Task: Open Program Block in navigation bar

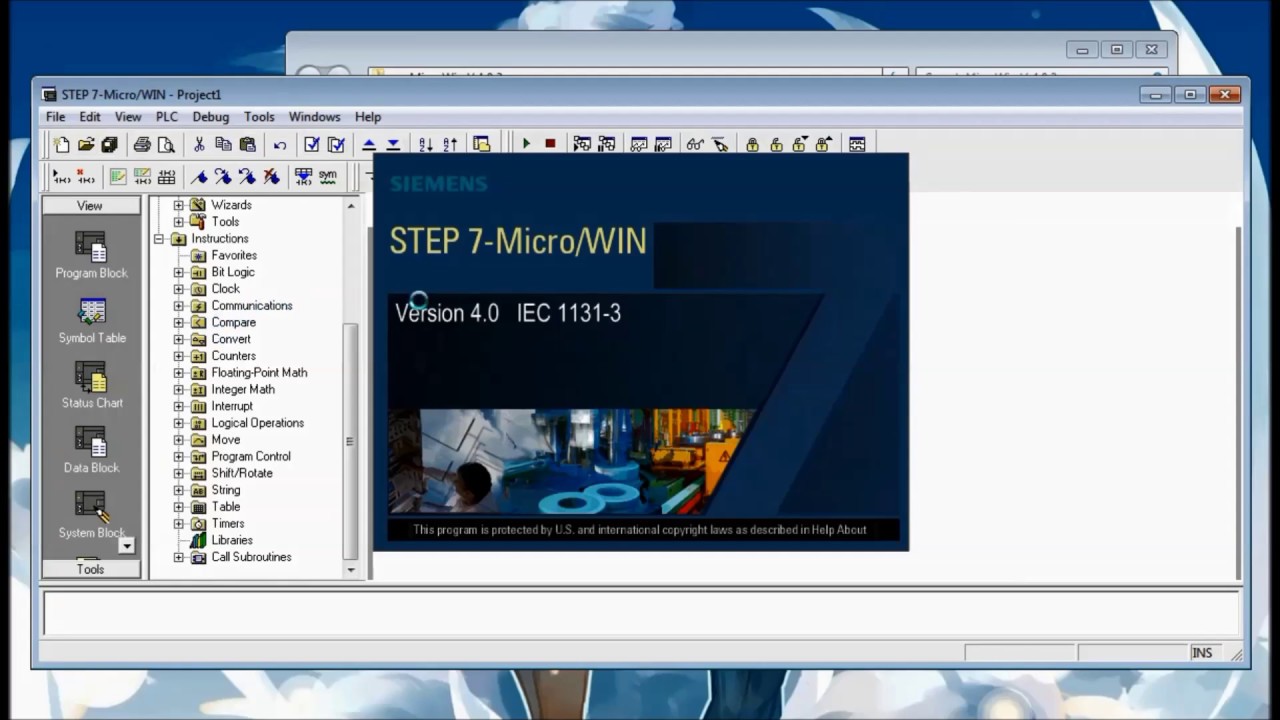Action: [91, 256]
